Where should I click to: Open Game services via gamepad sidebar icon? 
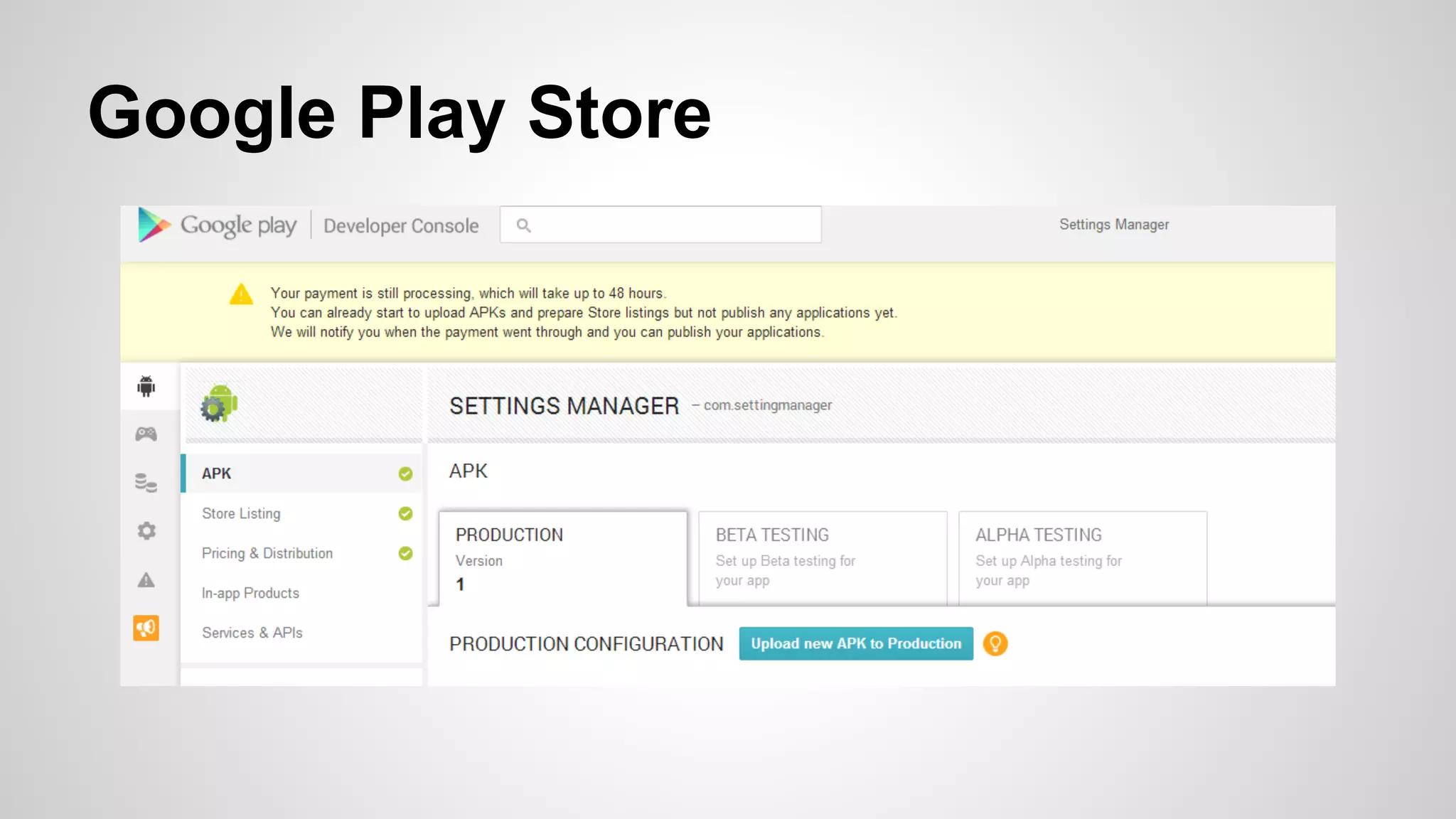(x=146, y=434)
